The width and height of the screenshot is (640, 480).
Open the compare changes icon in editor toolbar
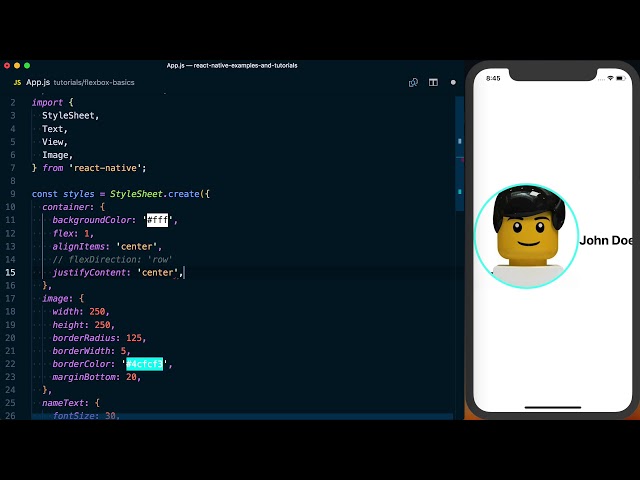pos(413,82)
